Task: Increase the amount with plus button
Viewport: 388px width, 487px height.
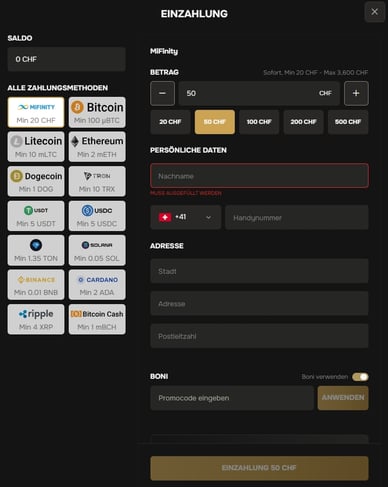Action: 356,93
